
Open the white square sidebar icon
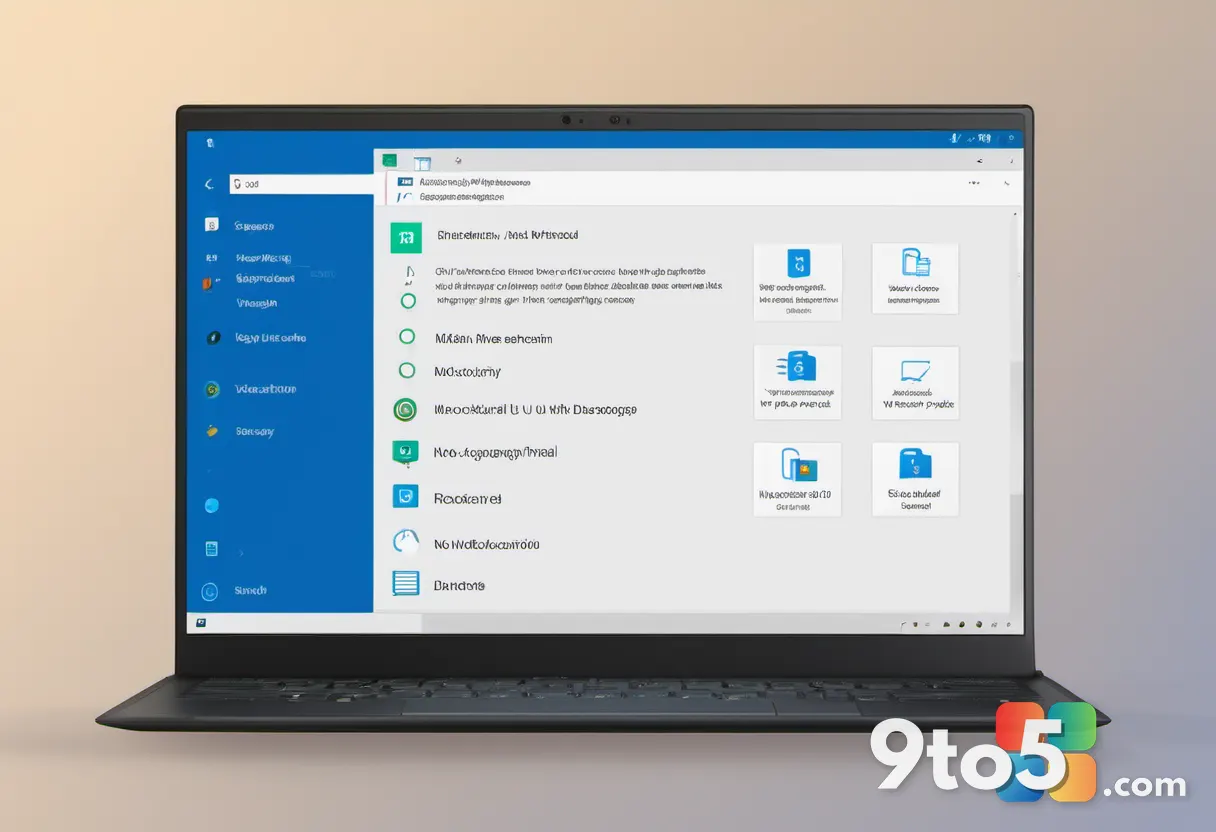click(x=211, y=225)
